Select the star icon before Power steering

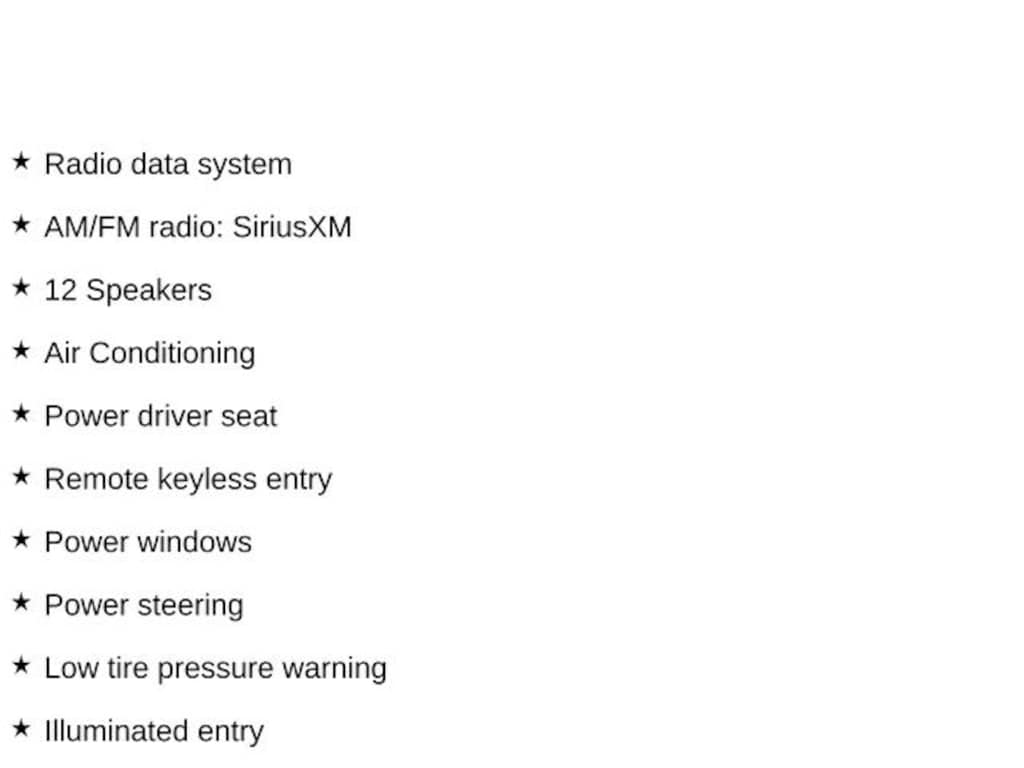pyautogui.click(x=21, y=602)
